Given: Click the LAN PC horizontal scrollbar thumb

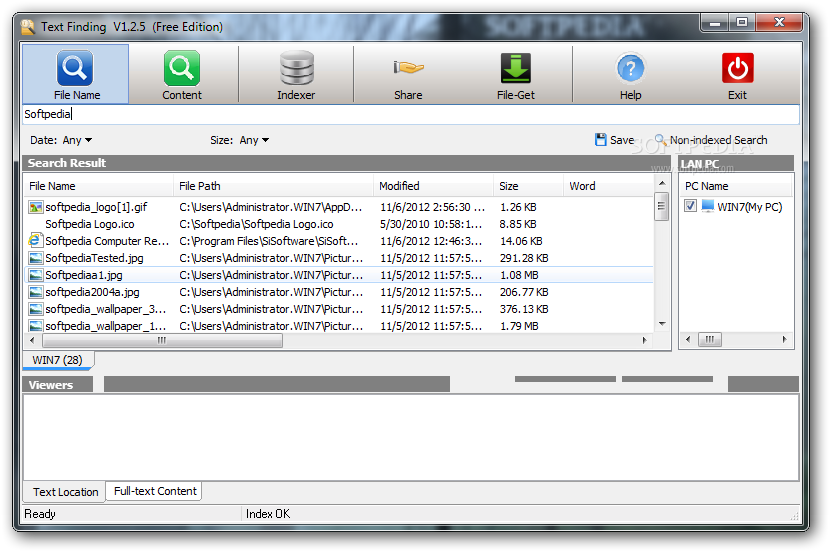Looking at the screenshot, I should [x=710, y=339].
